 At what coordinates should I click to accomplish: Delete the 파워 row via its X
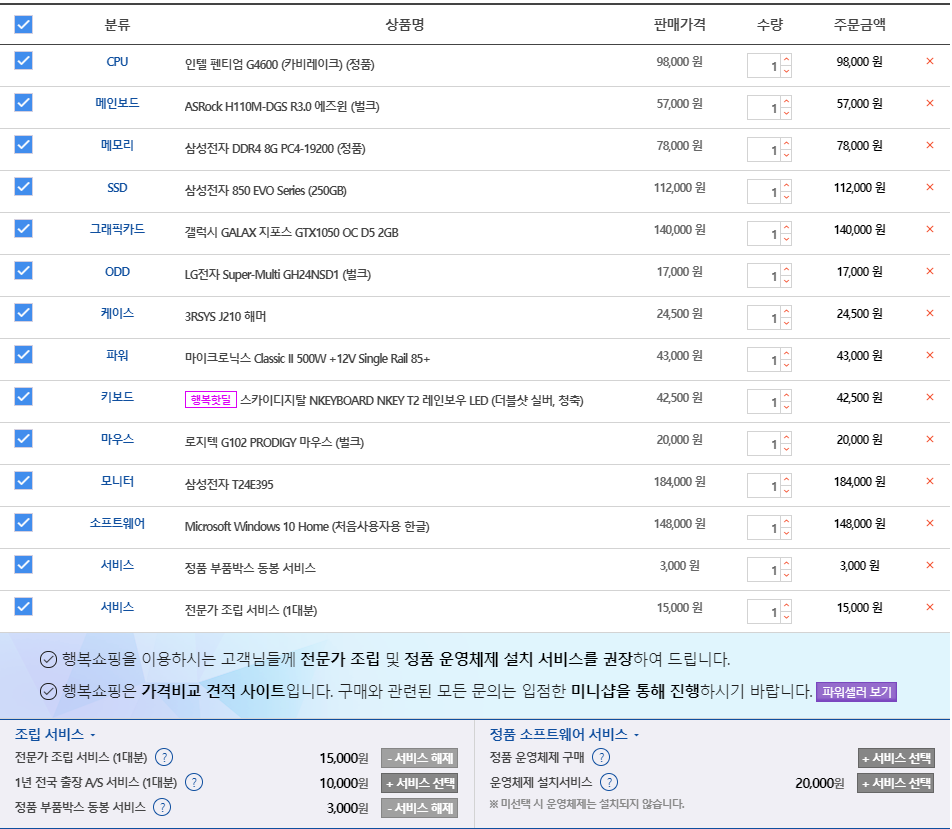[x=930, y=355]
